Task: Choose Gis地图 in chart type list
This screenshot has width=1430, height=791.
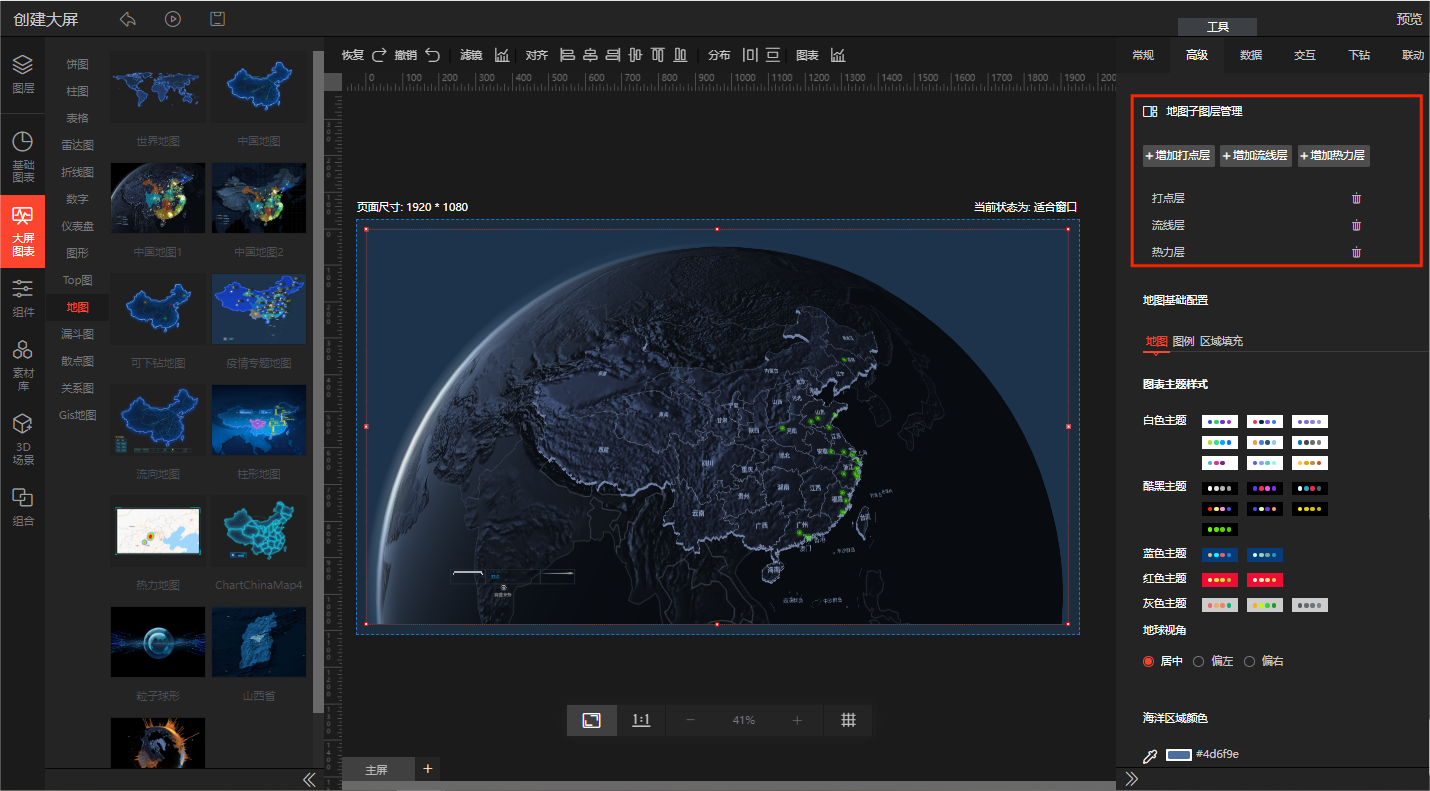Action: (78, 415)
